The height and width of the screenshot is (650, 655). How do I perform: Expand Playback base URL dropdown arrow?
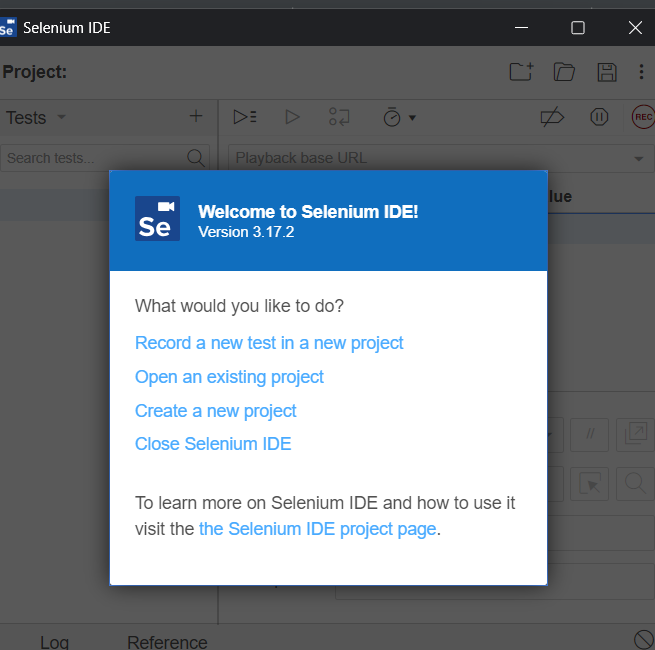(x=638, y=159)
